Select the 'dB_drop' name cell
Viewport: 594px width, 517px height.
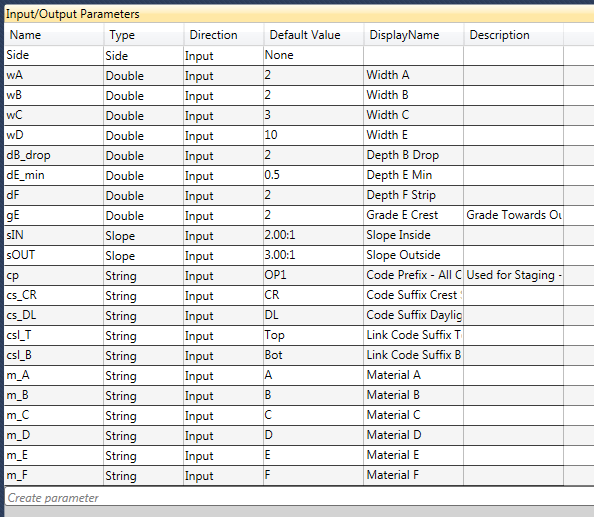tap(54, 156)
